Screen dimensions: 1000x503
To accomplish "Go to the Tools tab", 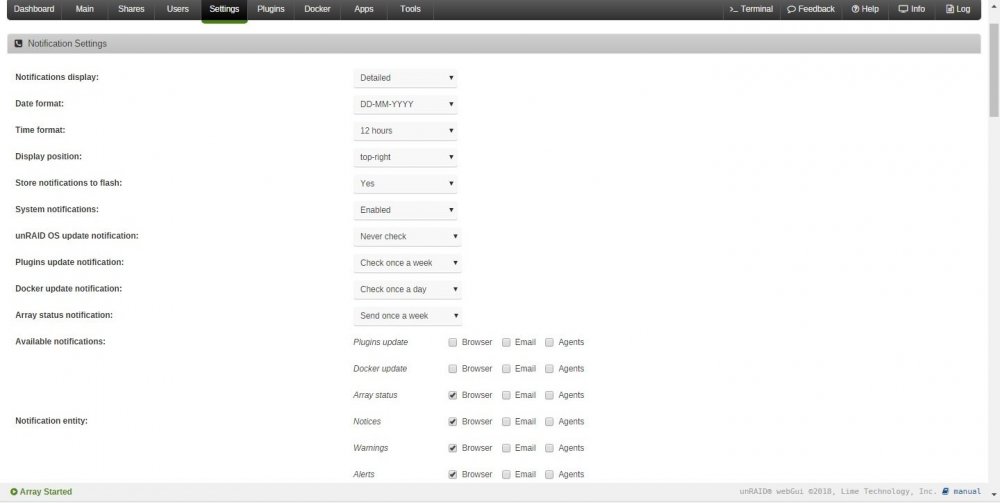I will coord(410,9).
